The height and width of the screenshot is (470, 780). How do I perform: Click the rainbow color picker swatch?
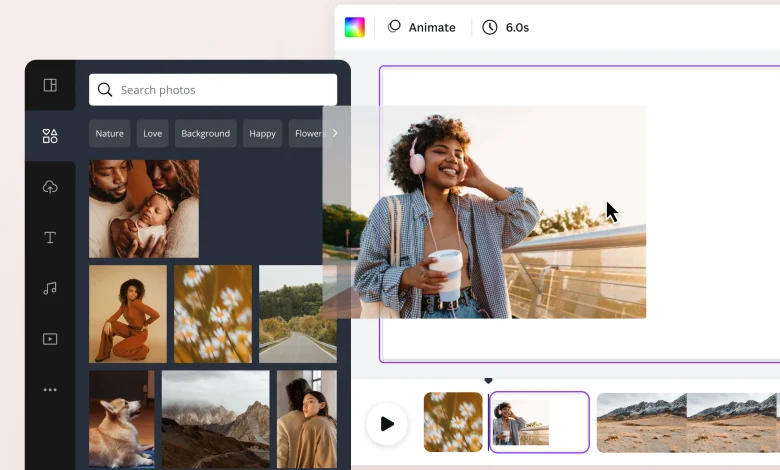pos(355,27)
